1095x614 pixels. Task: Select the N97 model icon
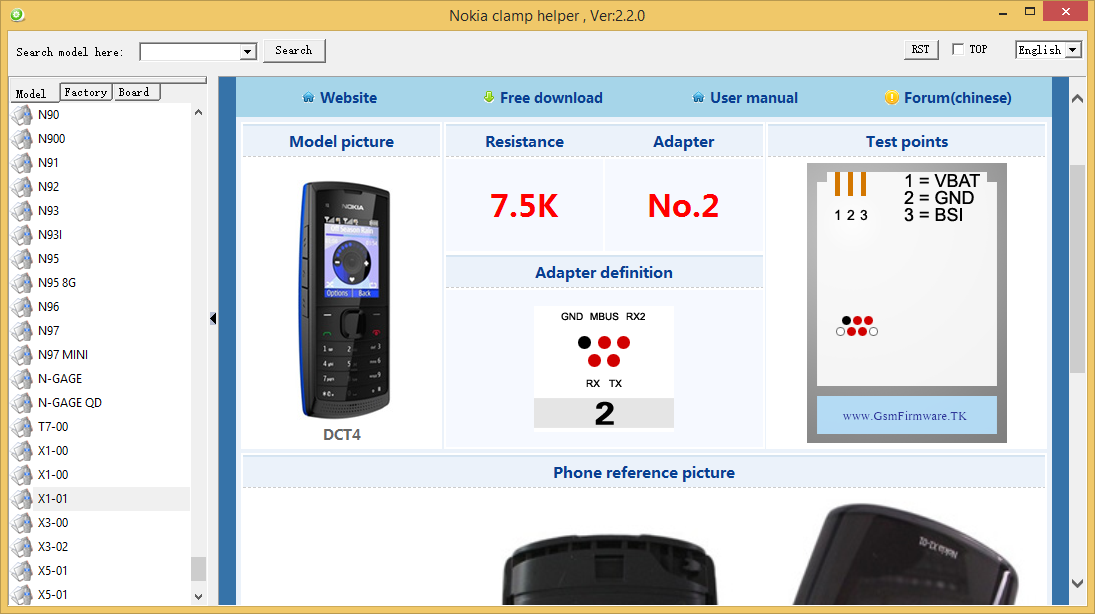22,330
